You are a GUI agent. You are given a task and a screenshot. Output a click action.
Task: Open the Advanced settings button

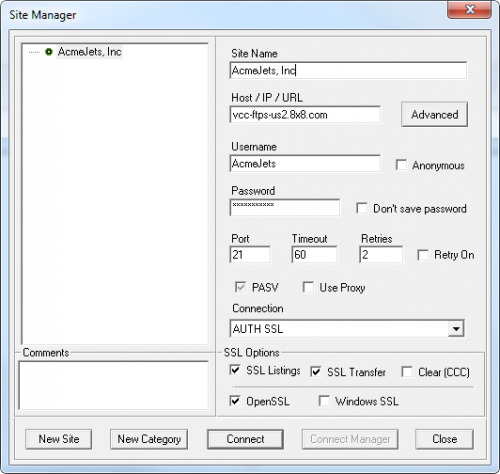point(434,114)
